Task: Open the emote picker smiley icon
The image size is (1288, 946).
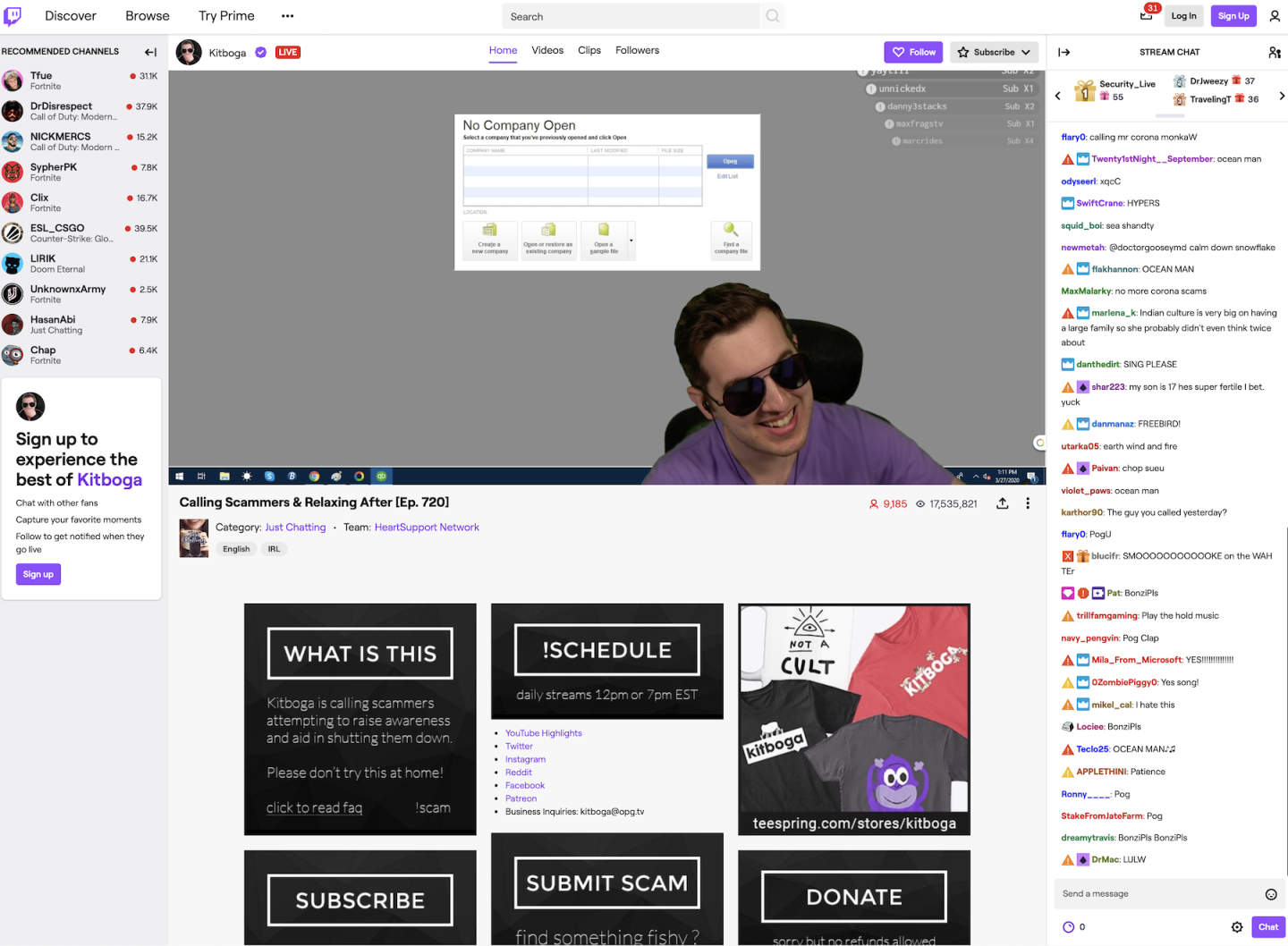Action: click(x=1271, y=894)
